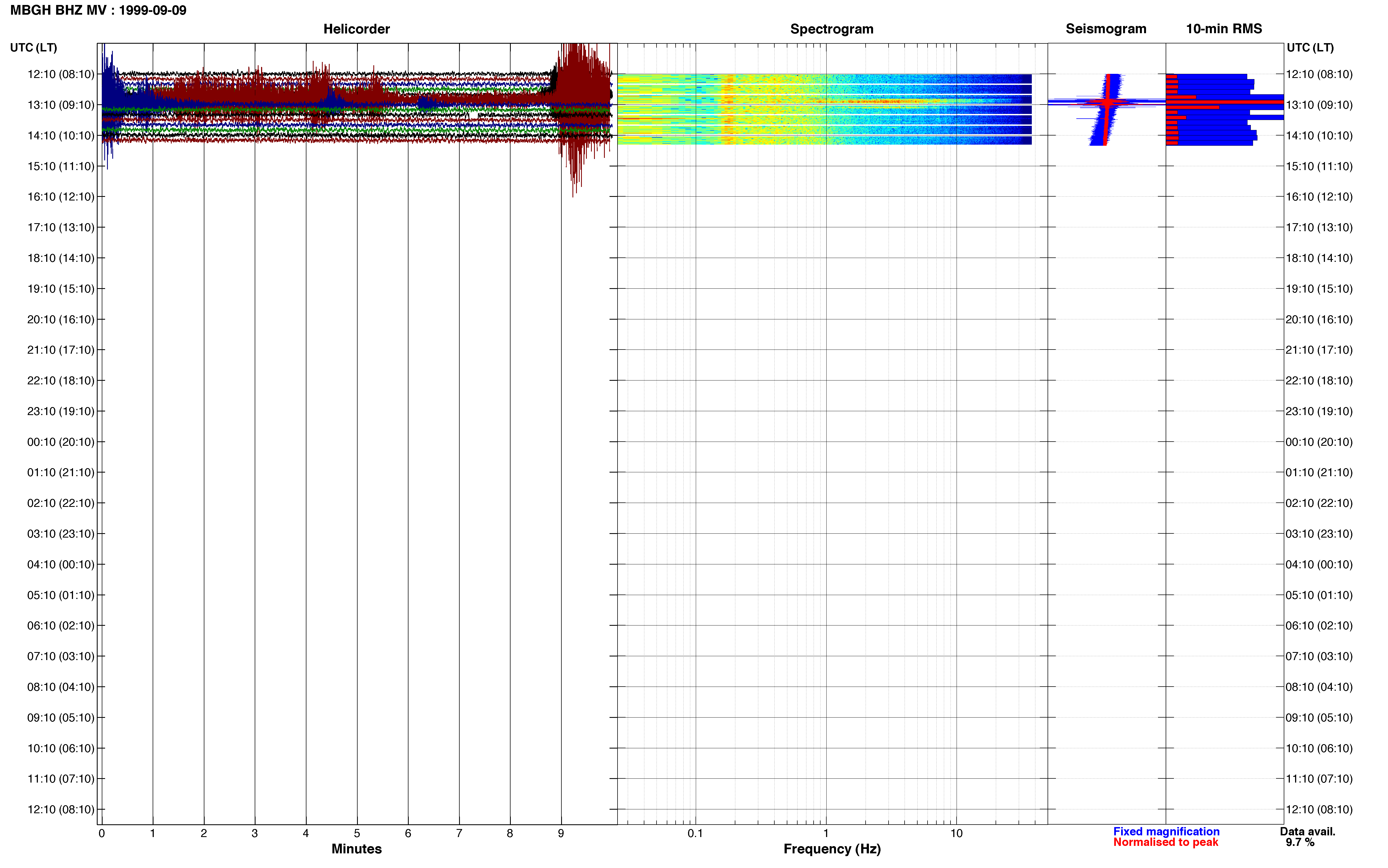This screenshot has height=868, width=1388.
Task: Click '06:10 (02:10)' on the Helicorder time axis
Action: click(61, 626)
